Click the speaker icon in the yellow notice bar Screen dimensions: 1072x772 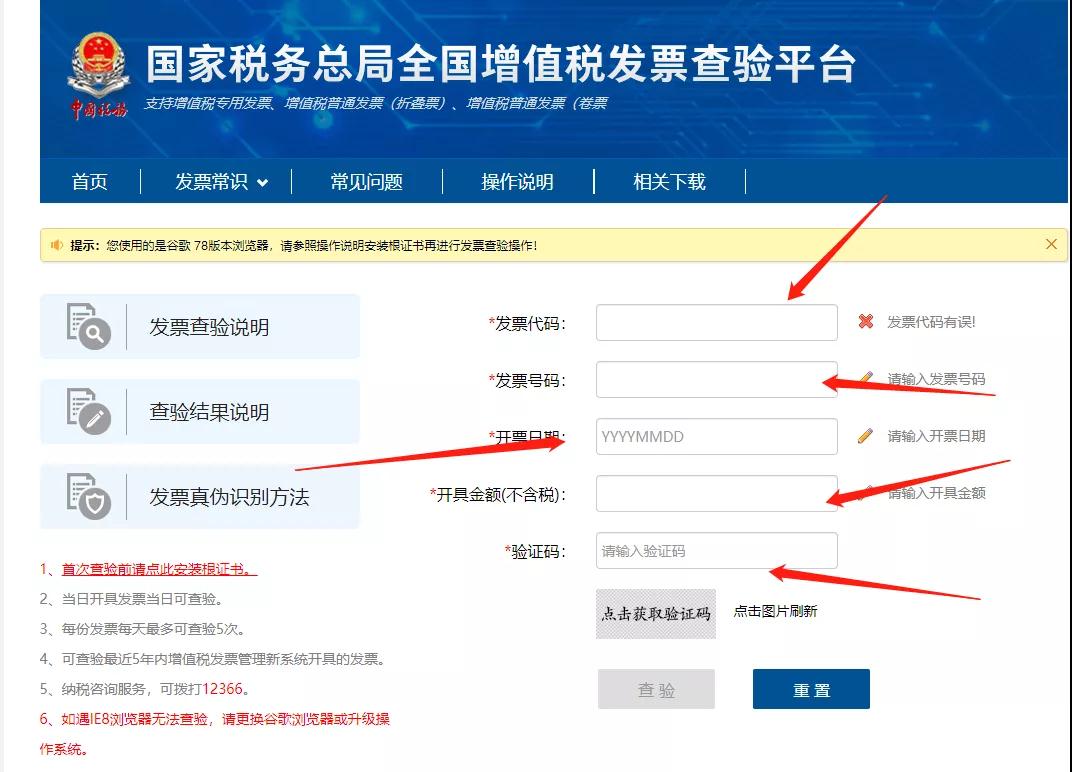pos(56,245)
